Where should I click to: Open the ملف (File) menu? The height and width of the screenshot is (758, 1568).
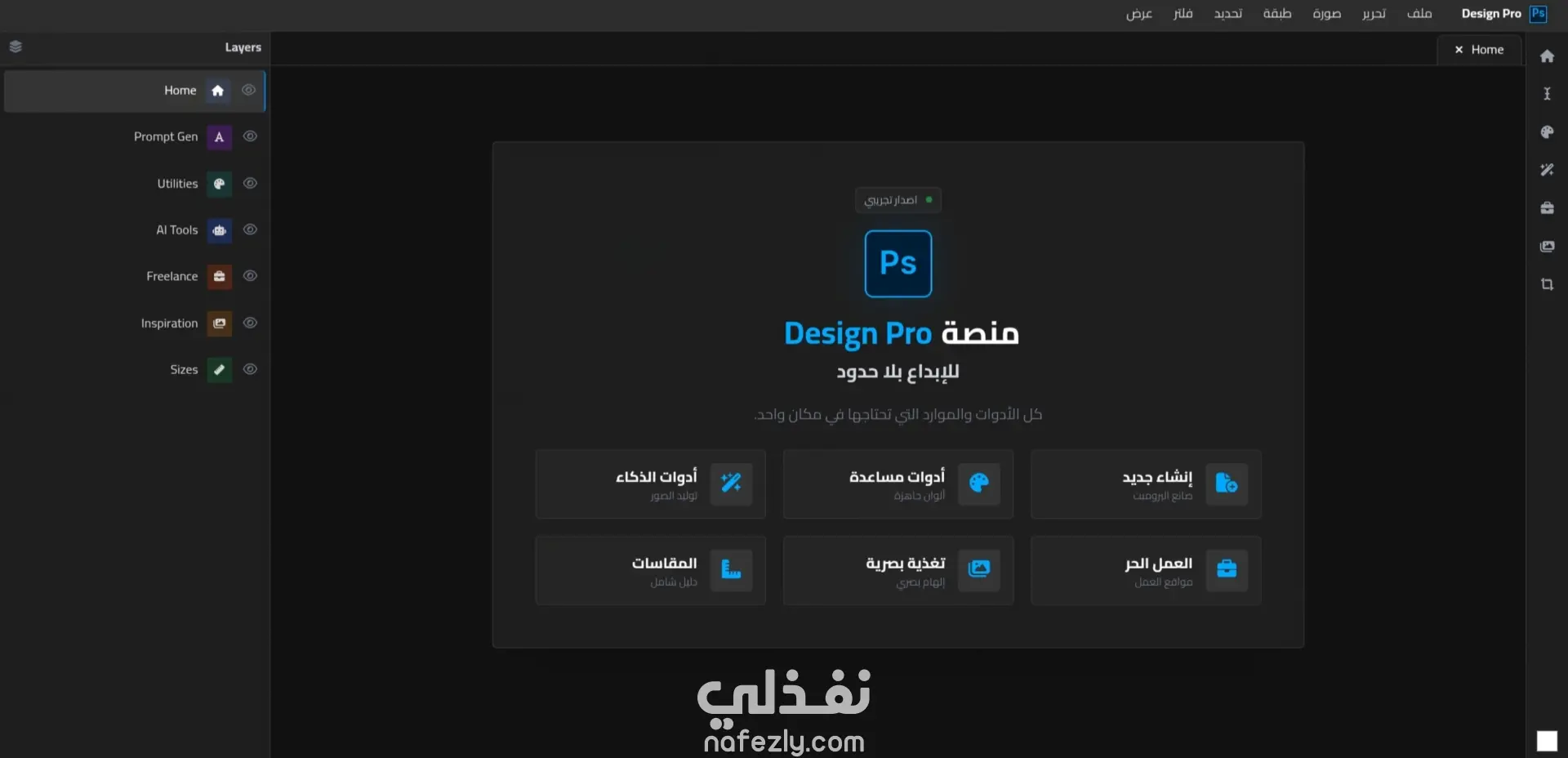click(1419, 13)
